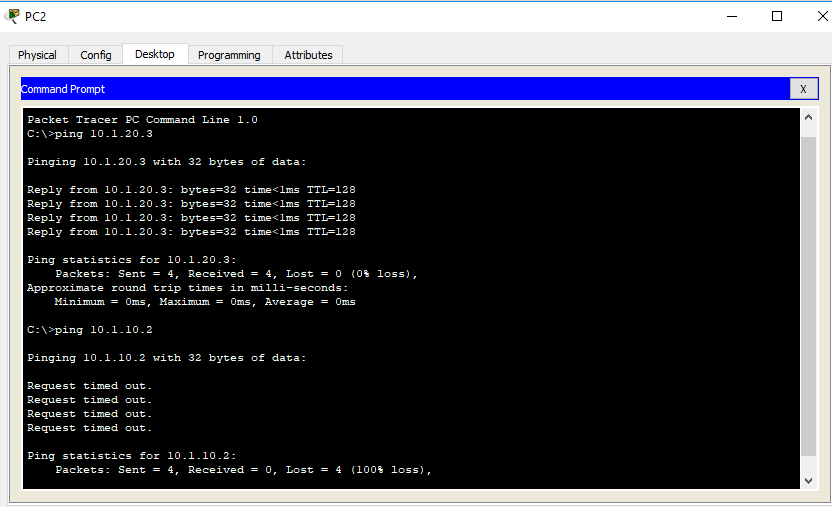Viewport: 832px width, 507px height.
Task: Open the Physical tab
Action: tap(37, 55)
